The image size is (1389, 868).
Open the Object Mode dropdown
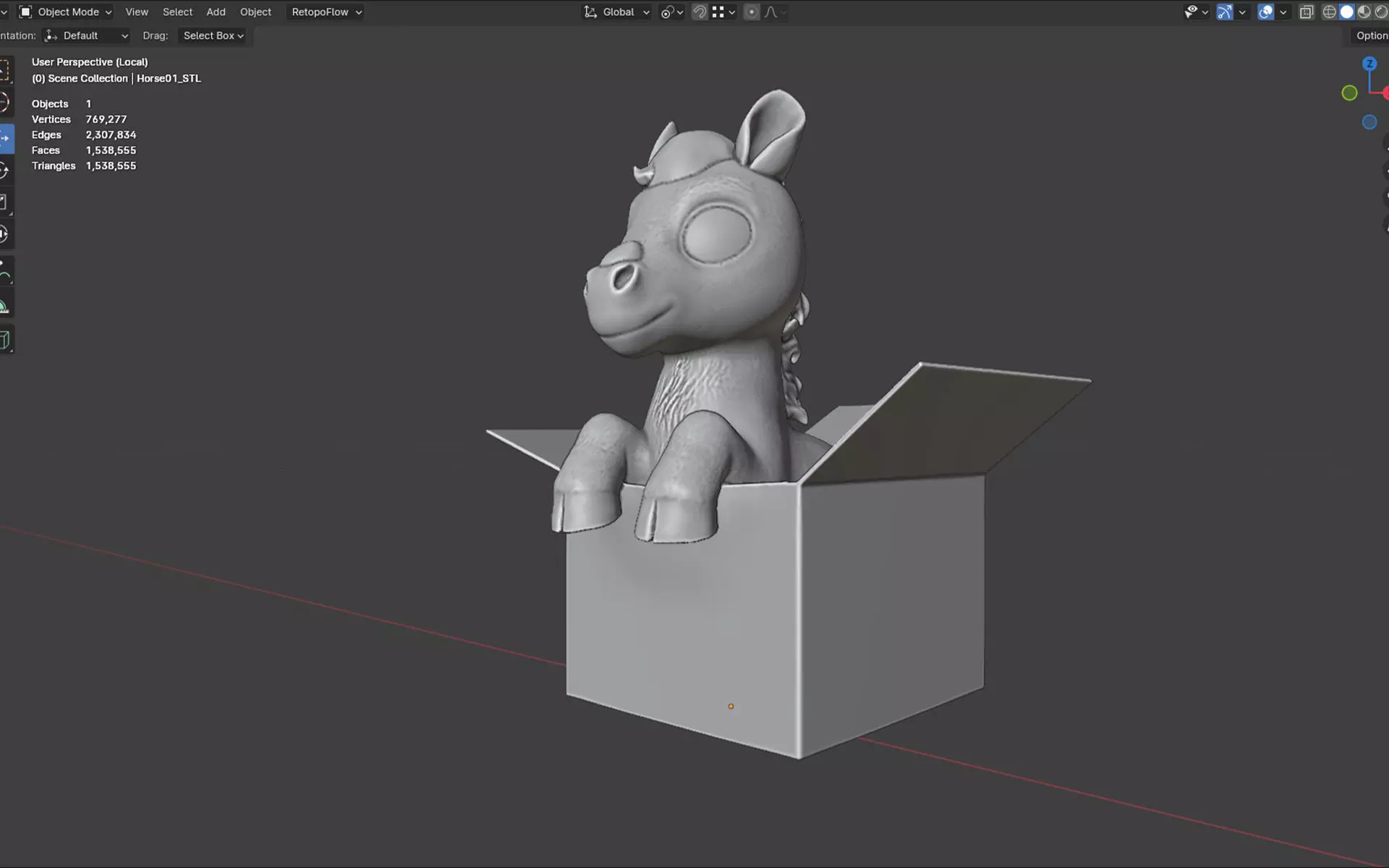pos(65,12)
